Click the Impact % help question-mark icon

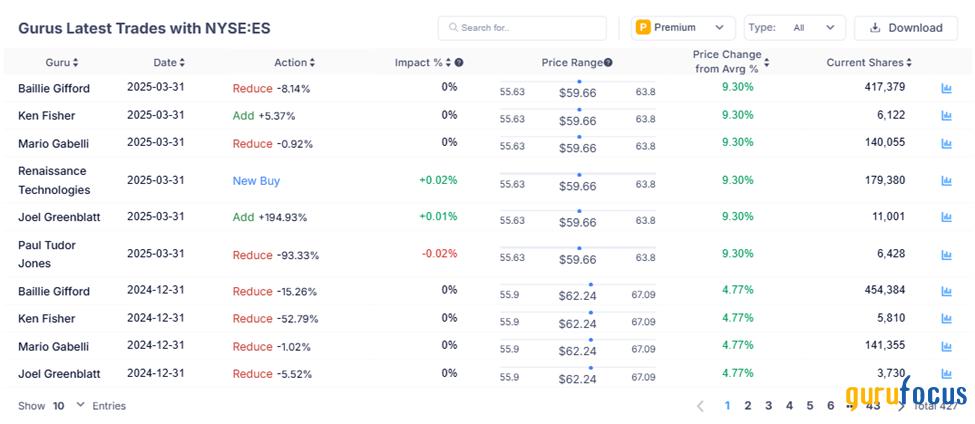[x=459, y=63]
